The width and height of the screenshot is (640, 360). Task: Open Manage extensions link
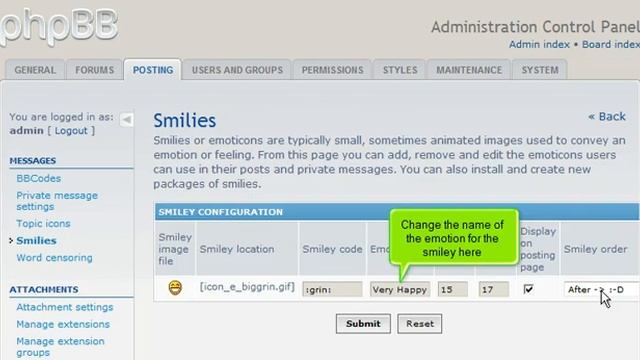click(x=63, y=324)
